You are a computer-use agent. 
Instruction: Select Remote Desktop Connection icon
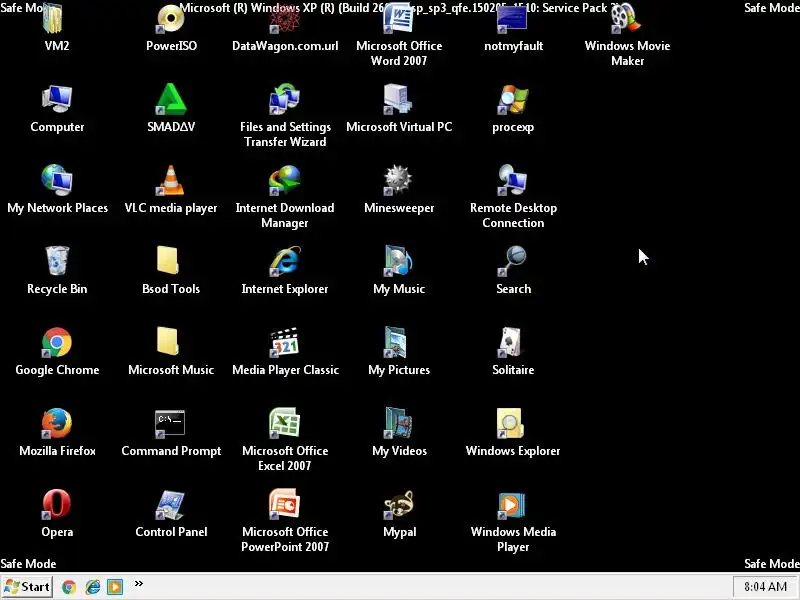click(x=513, y=180)
